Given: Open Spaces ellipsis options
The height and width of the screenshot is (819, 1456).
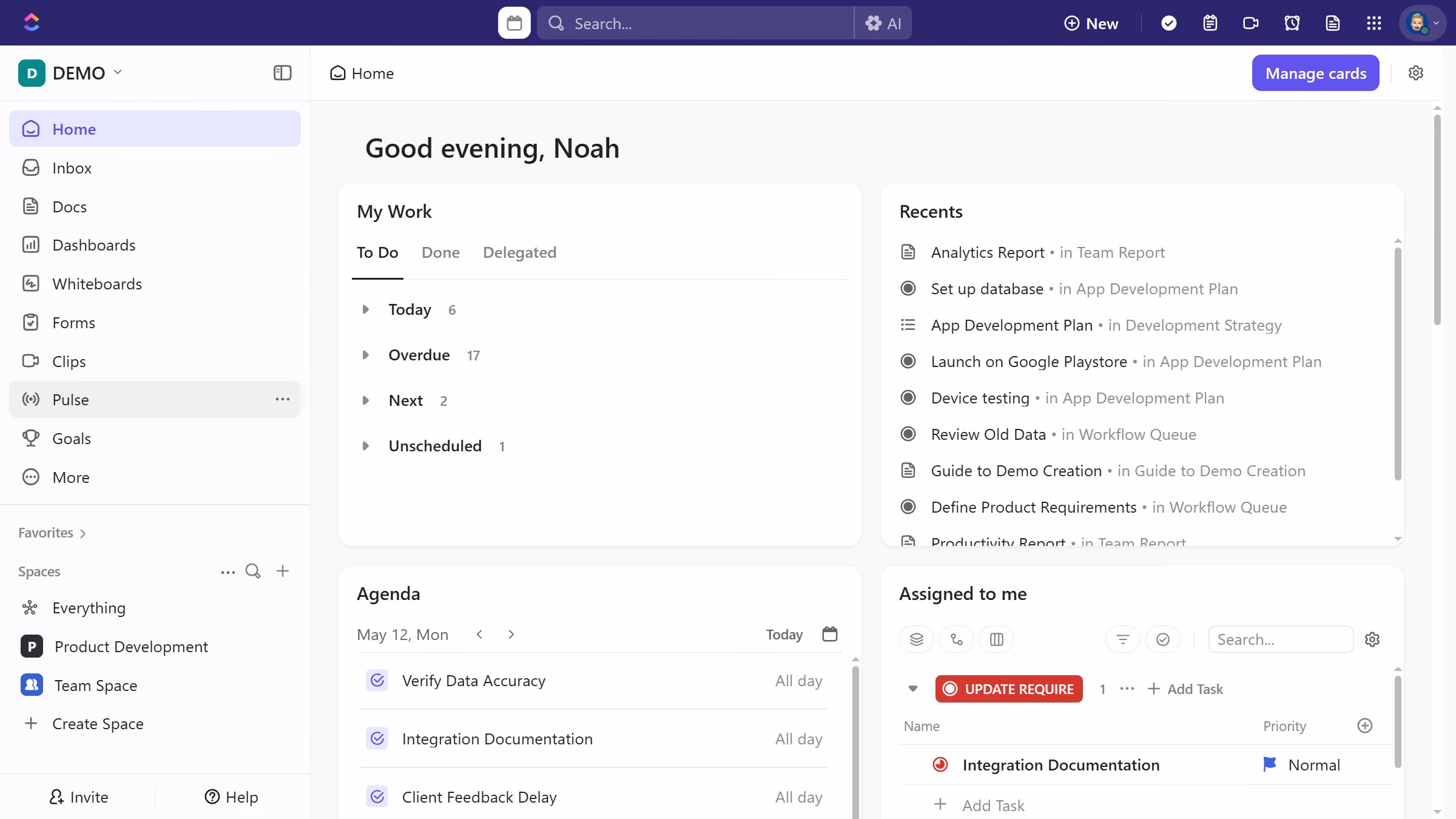Looking at the screenshot, I should pos(227,571).
